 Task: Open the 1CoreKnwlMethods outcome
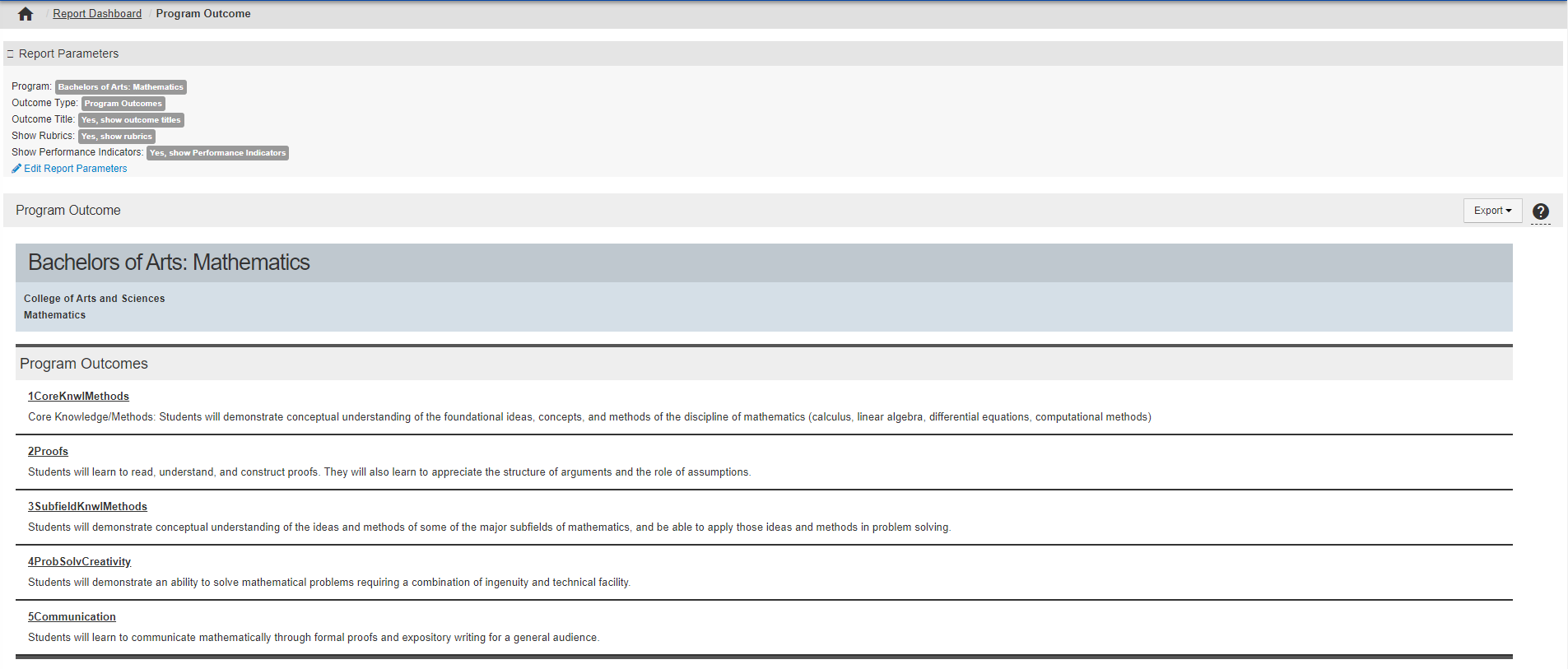pyautogui.click(x=78, y=397)
